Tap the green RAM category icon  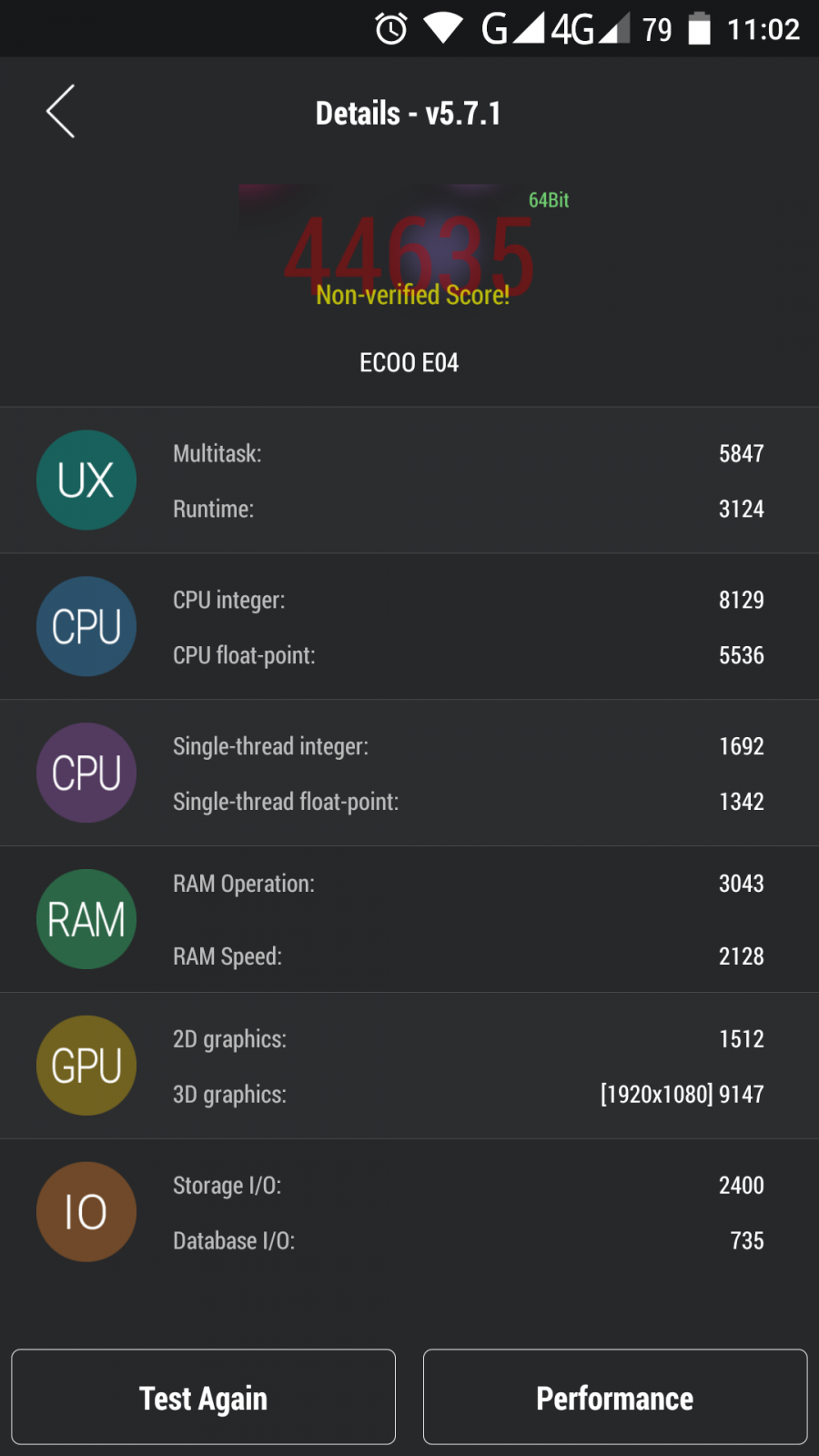click(x=86, y=919)
